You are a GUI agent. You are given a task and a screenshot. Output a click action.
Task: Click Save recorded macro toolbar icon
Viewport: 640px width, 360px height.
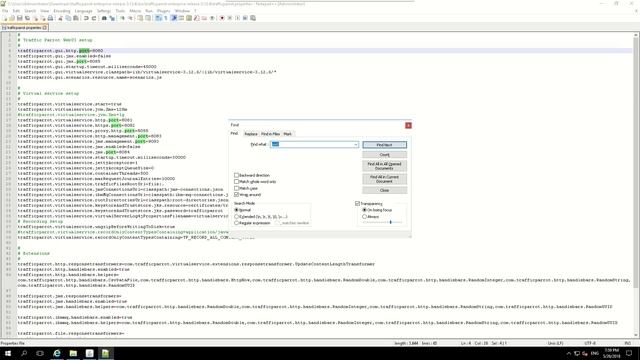click(x=253, y=18)
